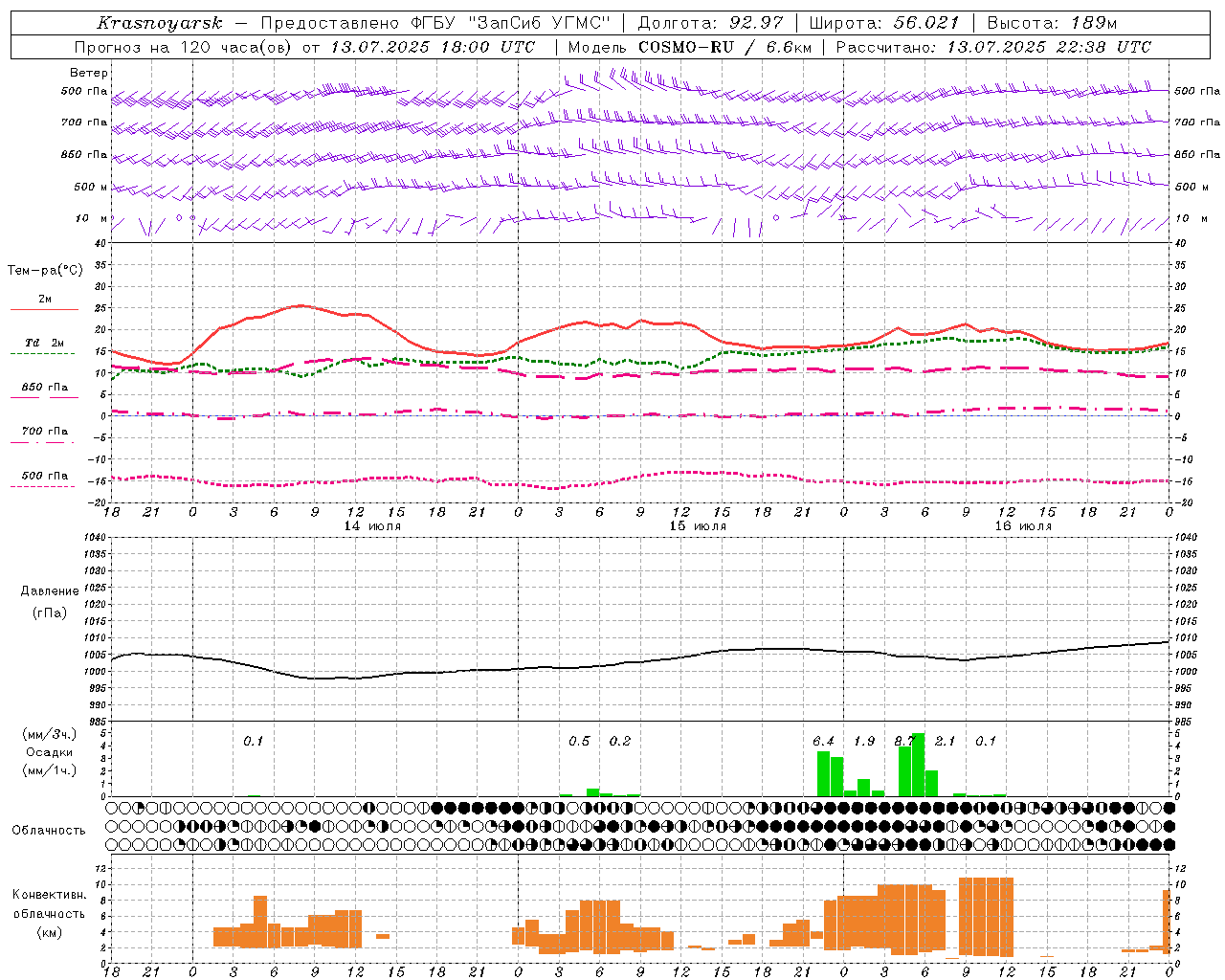The width and height of the screenshot is (1225, 980).
Task: Click the '14 июля' date label
Action: point(373,526)
